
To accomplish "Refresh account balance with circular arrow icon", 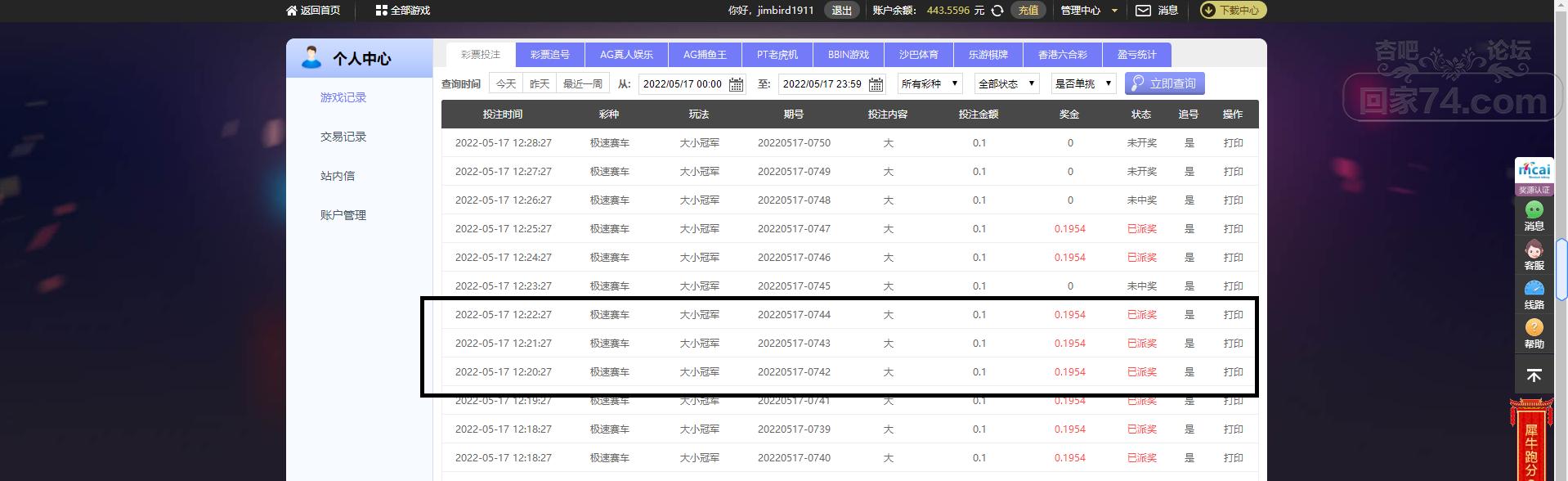I will click(997, 11).
